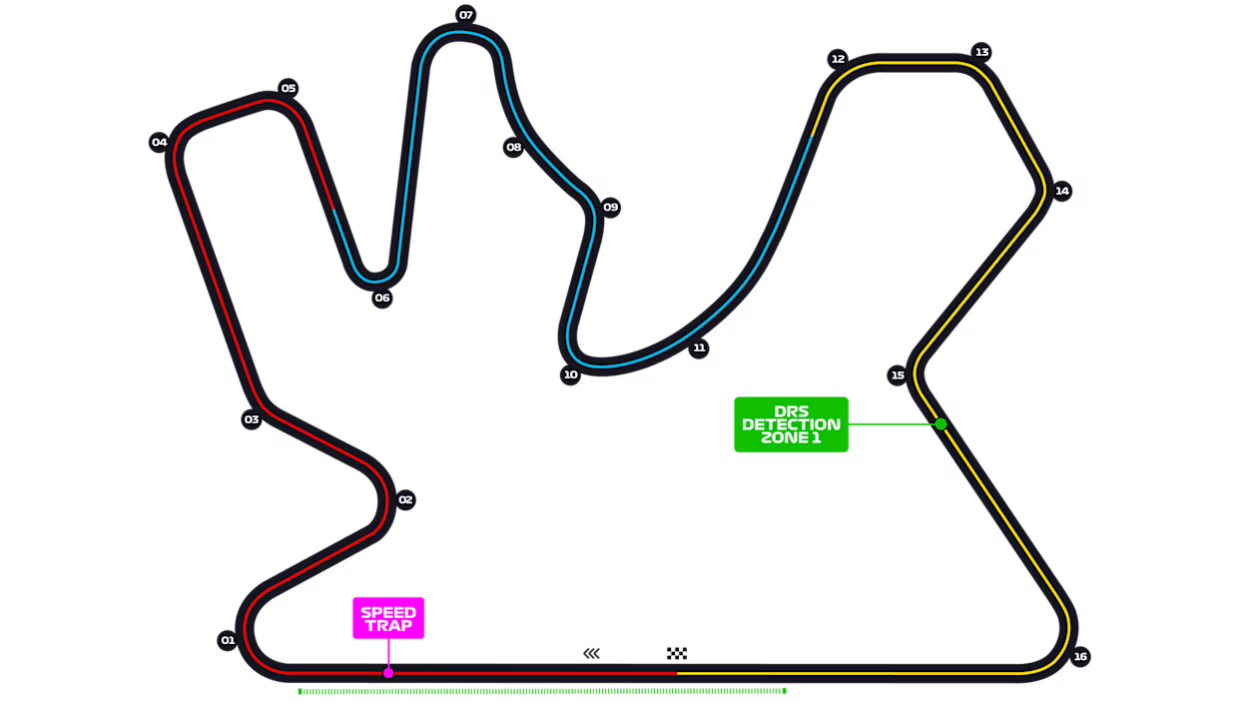The image size is (1250, 703).
Task: Select the turn 02 corner marker
Action: pos(405,500)
